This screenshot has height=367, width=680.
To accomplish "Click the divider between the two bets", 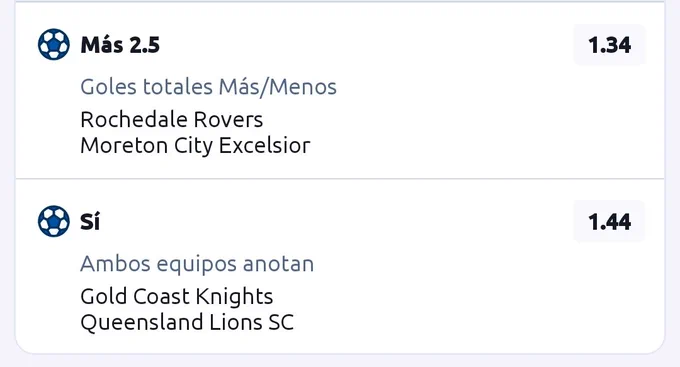I will tap(340, 178).
